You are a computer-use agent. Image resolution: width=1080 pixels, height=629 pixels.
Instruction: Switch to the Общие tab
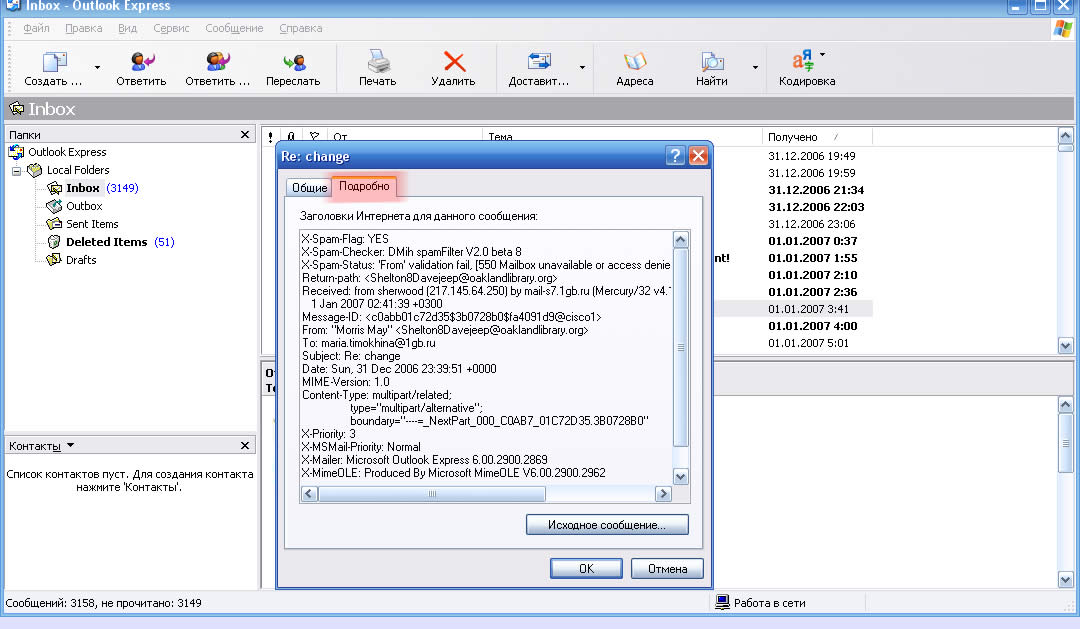tap(309, 188)
